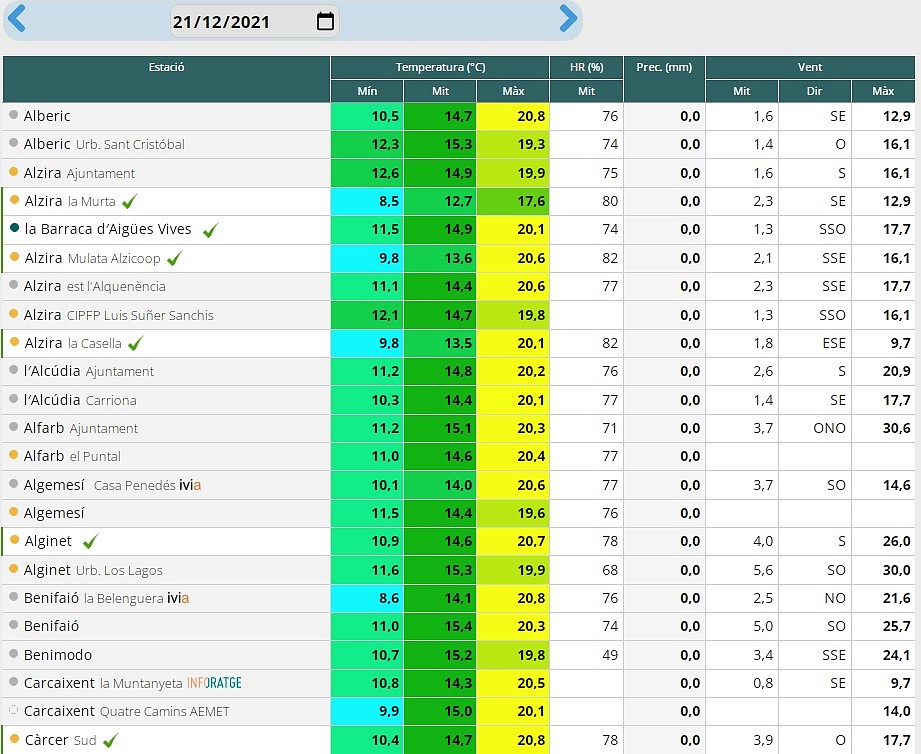Image resolution: width=921 pixels, height=754 pixels.
Task: Open Alzira CIPFP Luis Suñer Sanchis station
Action: tap(119, 315)
